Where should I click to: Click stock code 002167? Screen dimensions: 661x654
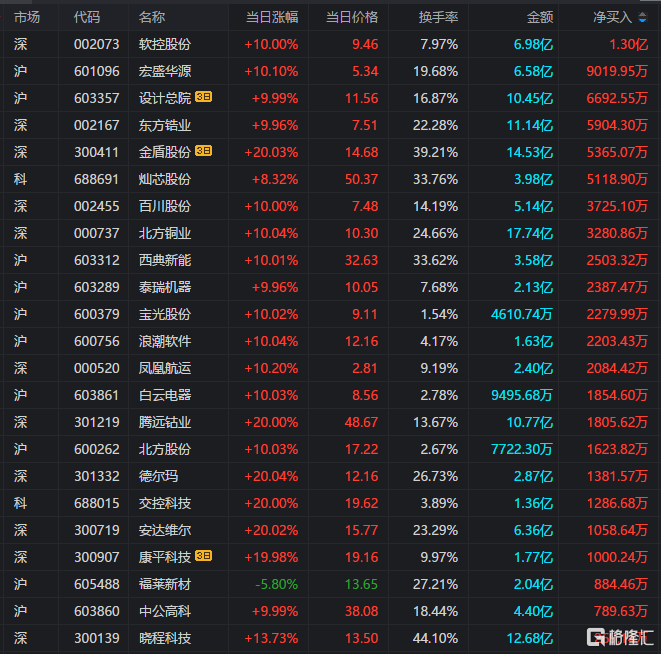click(97, 125)
